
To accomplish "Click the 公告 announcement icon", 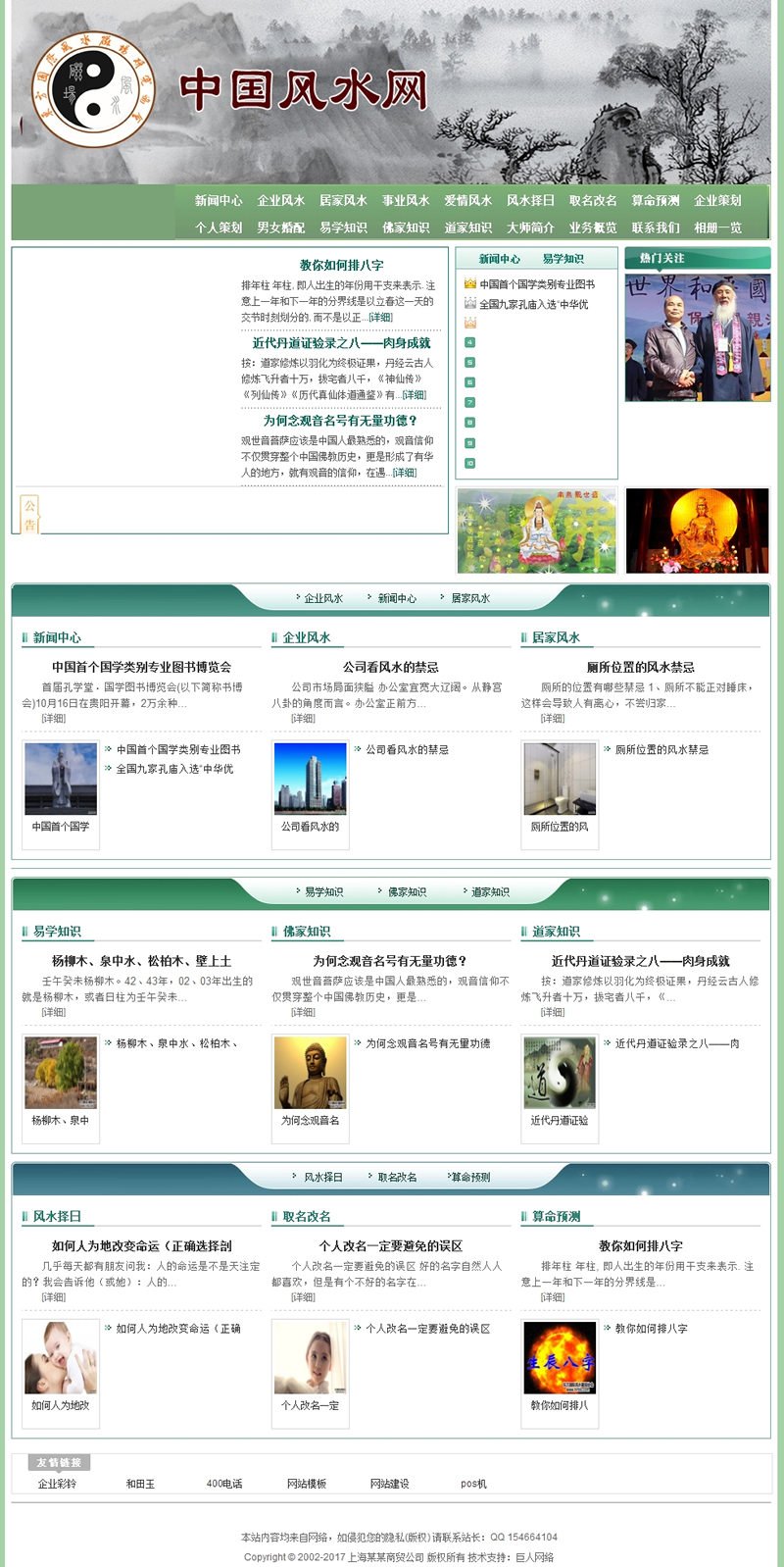I will 29,515.
